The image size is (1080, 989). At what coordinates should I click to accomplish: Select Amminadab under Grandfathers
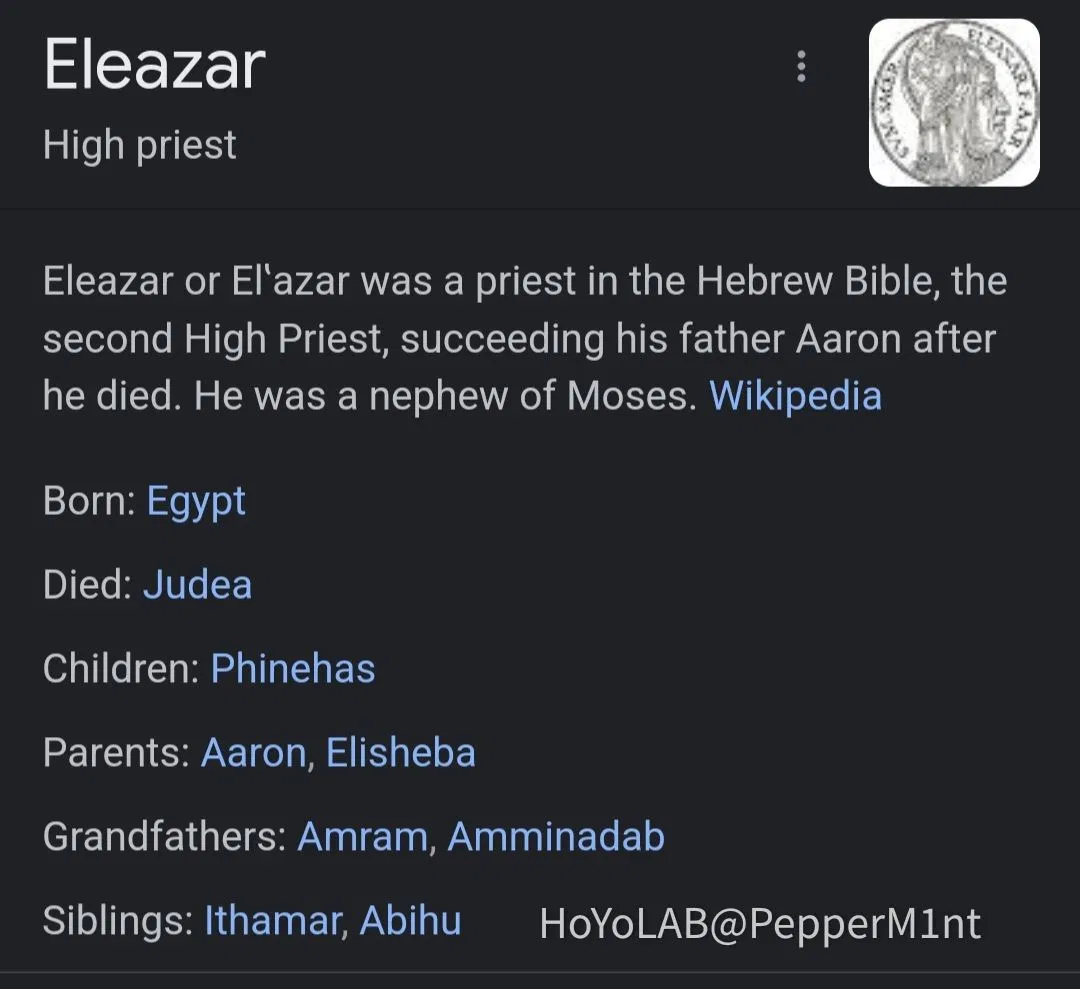556,836
